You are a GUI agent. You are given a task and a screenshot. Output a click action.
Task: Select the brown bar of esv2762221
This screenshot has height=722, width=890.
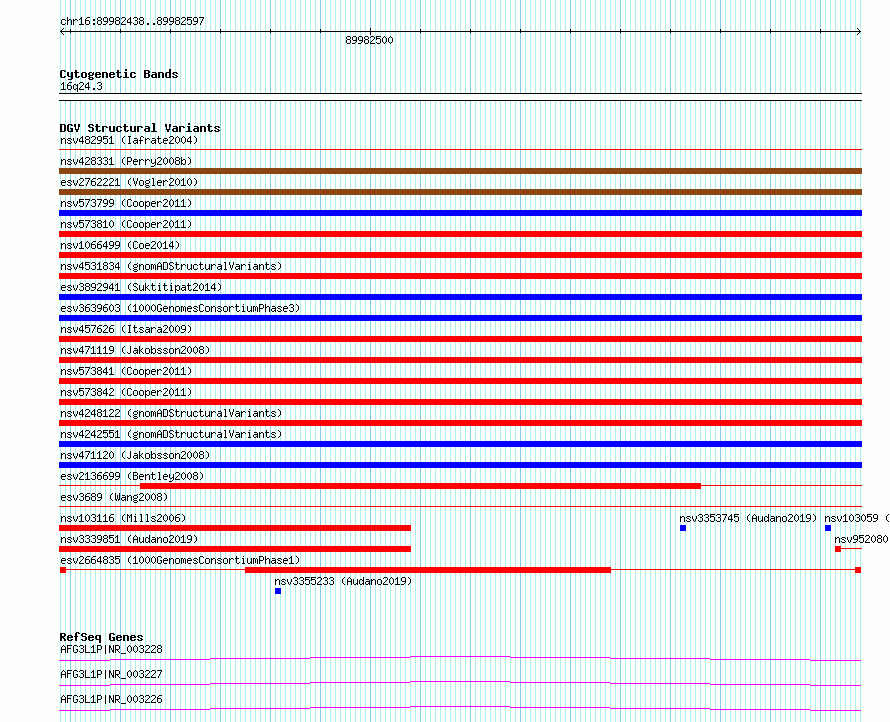[x=460, y=192]
